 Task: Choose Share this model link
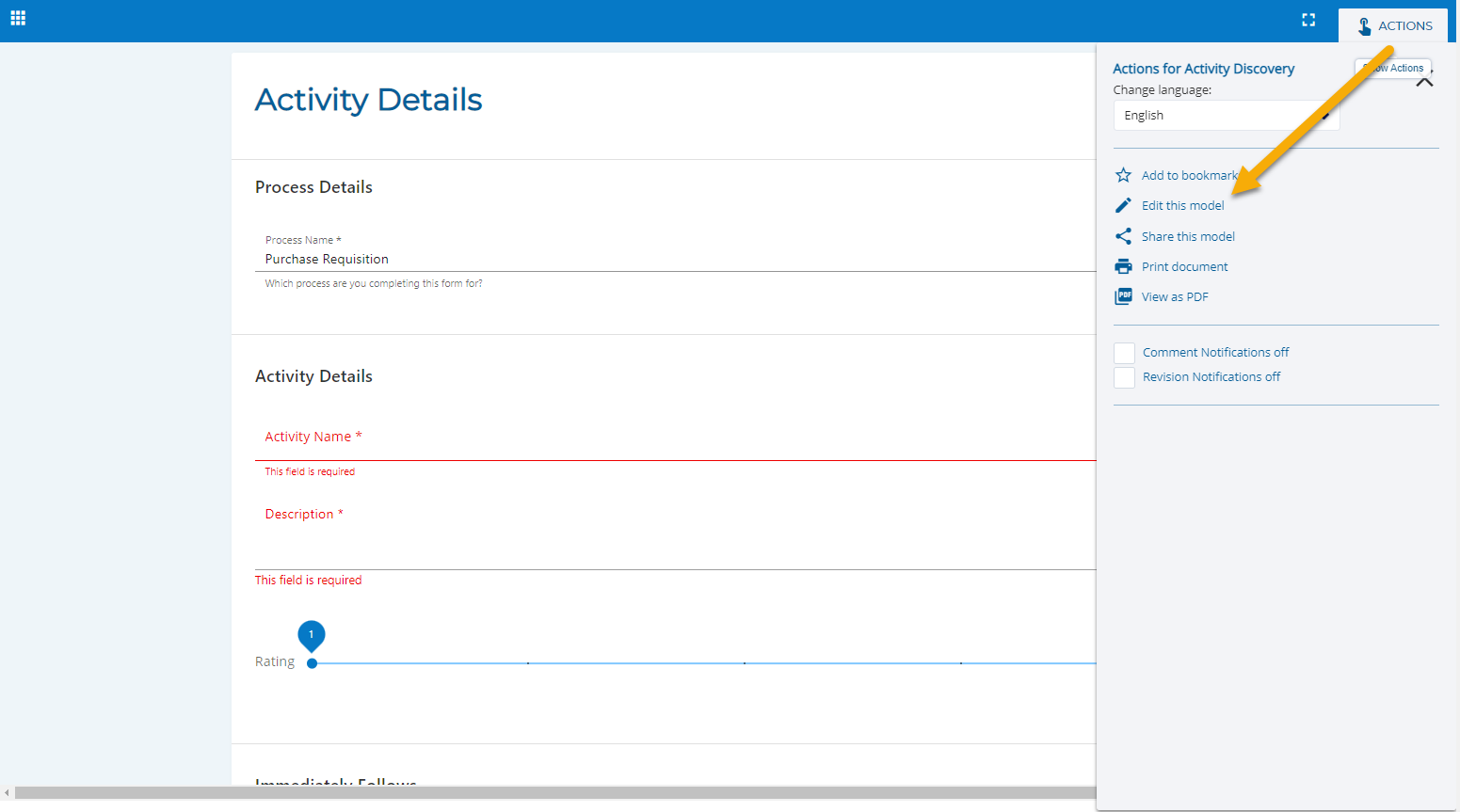pyautogui.click(x=1188, y=237)
